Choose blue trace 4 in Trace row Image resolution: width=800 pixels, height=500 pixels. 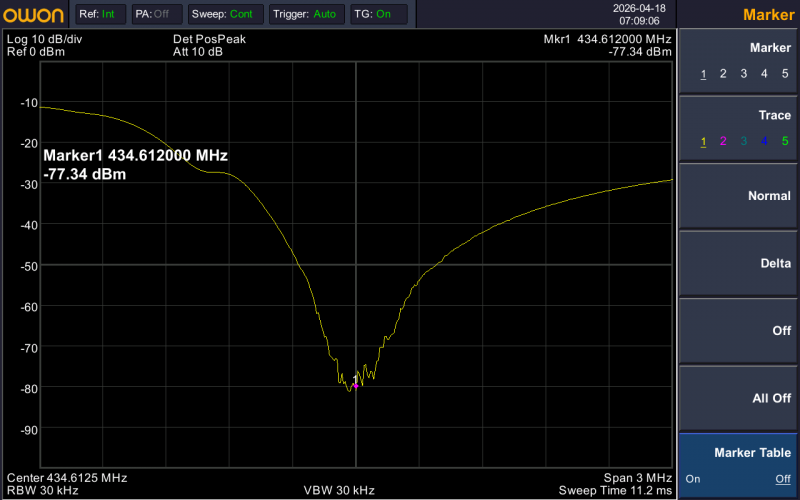tap(765, 141)
